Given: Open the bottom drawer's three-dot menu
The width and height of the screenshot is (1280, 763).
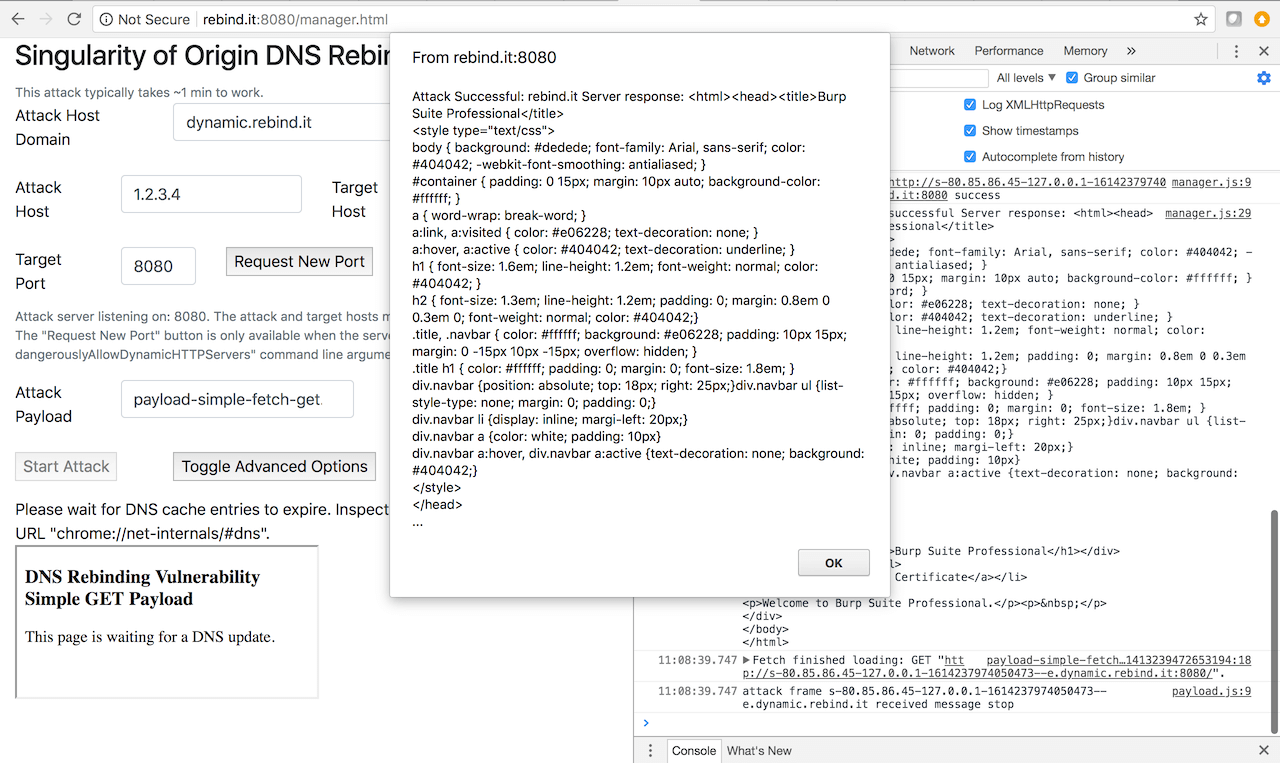Looking at the screenshot, I should [x=650, y=750].
